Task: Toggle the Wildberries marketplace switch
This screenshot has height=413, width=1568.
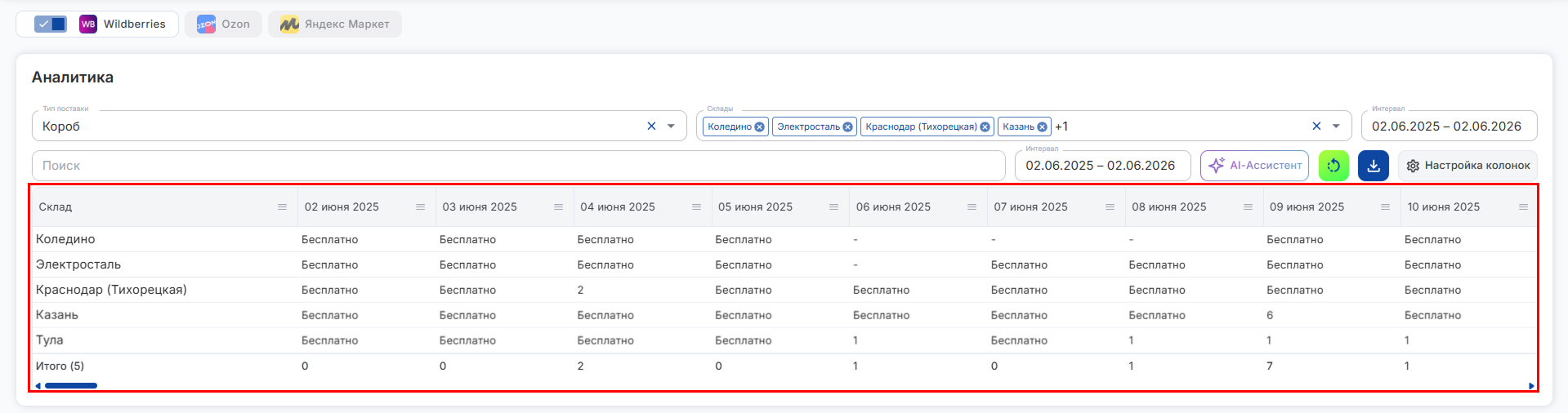Action: click(x=51, y=24)
